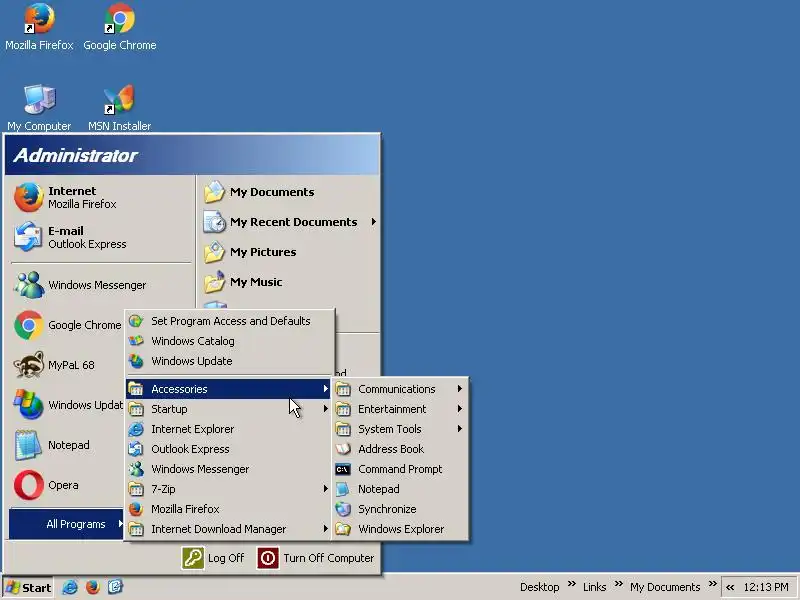800x600 pixels.
Task: Open Notepad in Start menu left pane
Action: pos(67,445)
